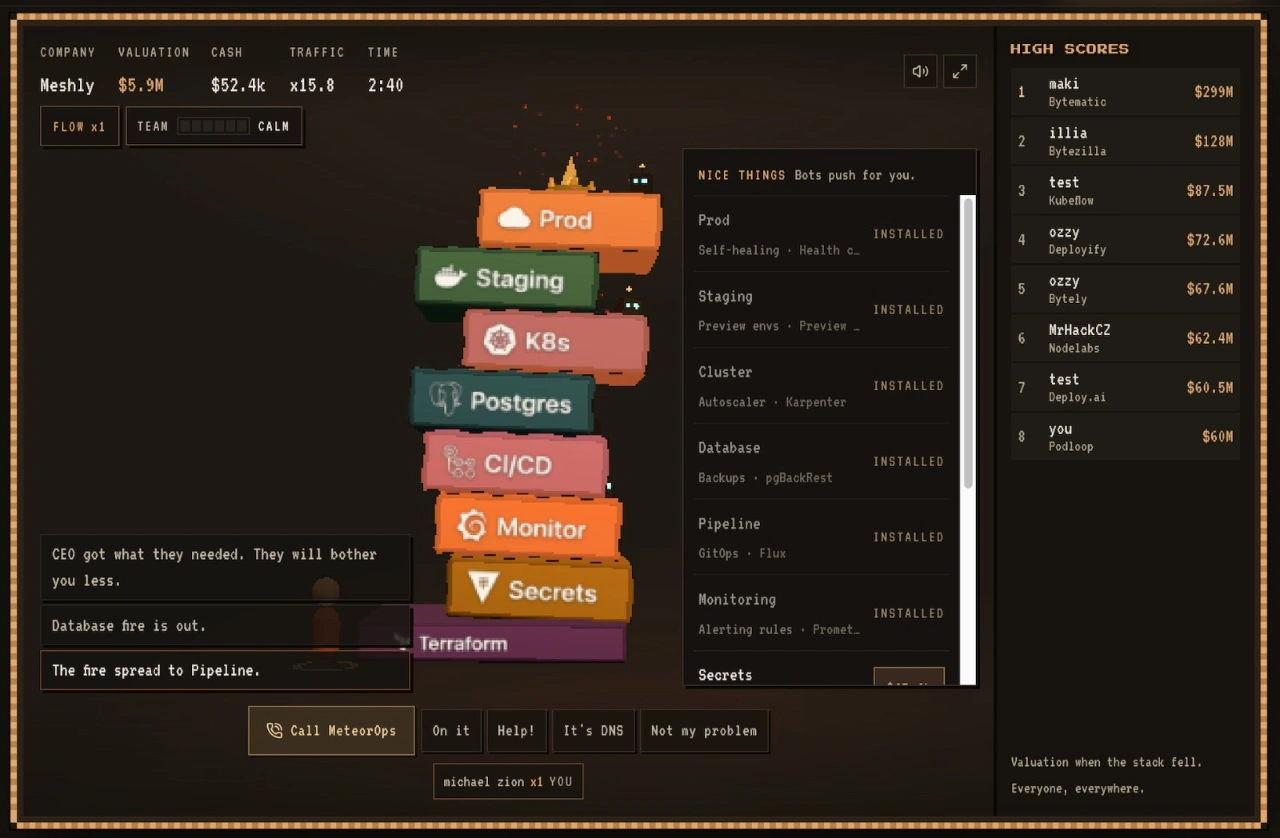The height and width of the screenshot is (838, 1280).
Task: Click the TEAM CALM meter
Action: (x=214, y=127)
